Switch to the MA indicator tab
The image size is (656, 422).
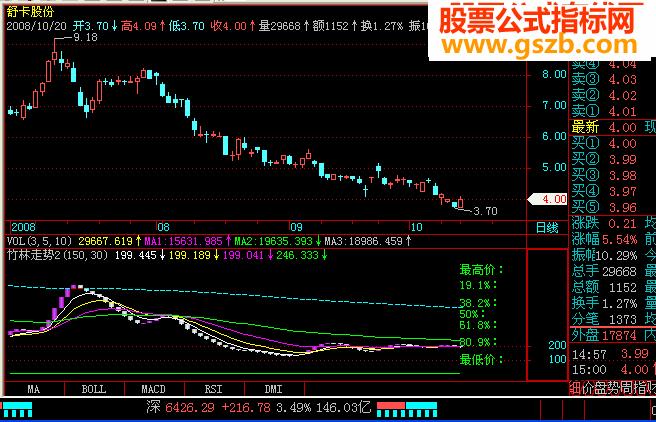tap(34, 389)
